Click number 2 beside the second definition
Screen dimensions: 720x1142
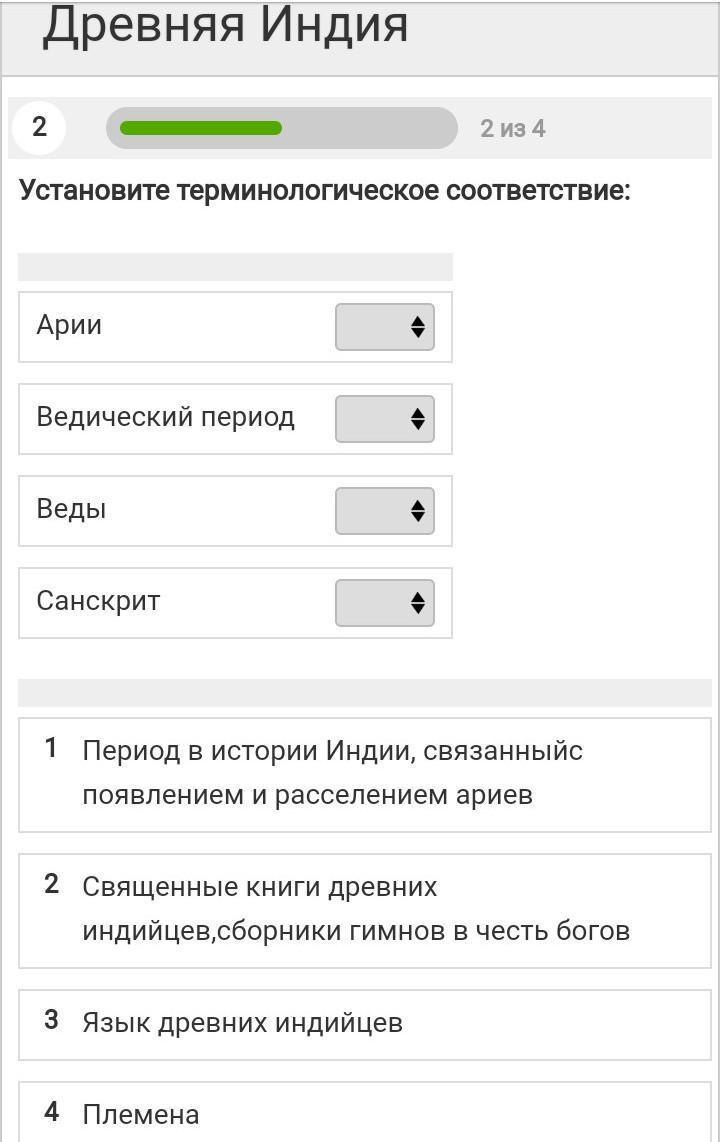tap(52, 885)
